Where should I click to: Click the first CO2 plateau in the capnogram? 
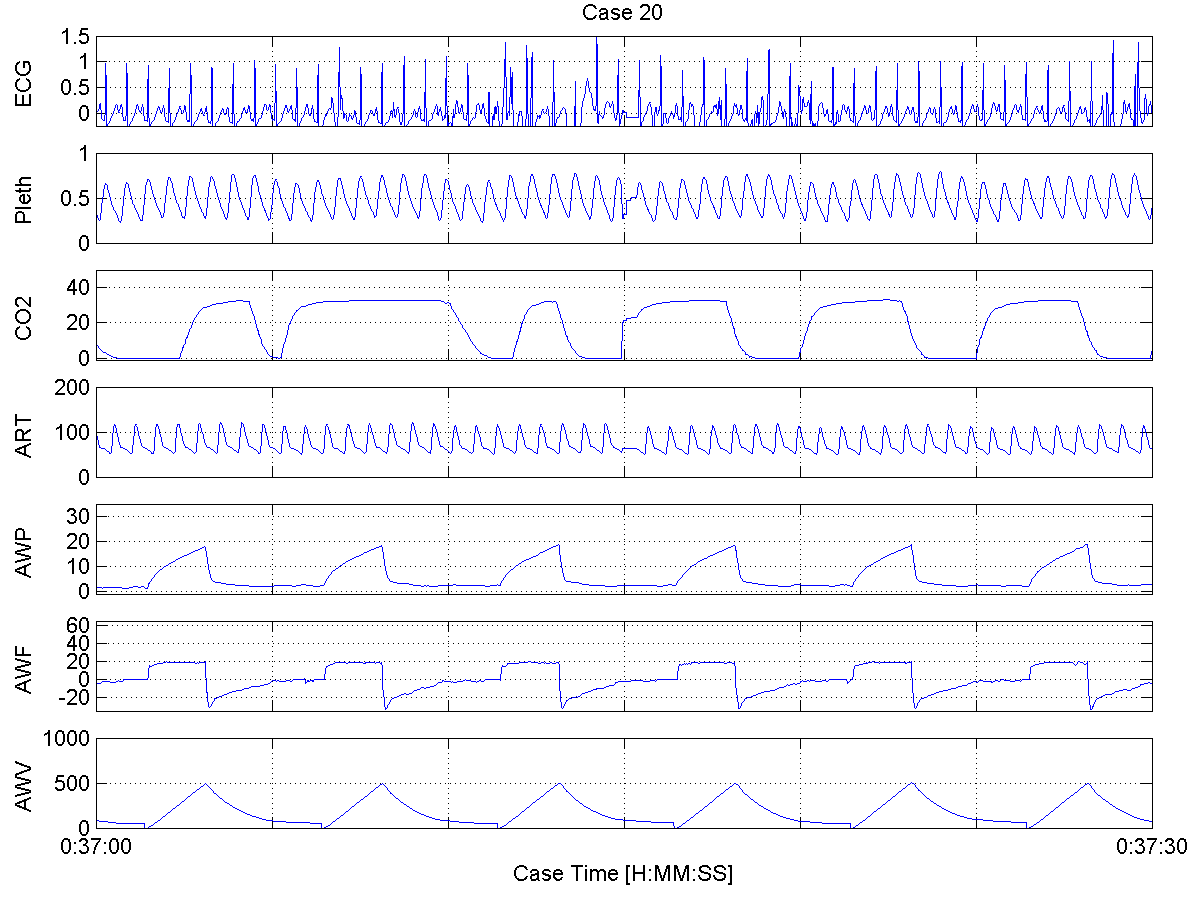(226, 303)
